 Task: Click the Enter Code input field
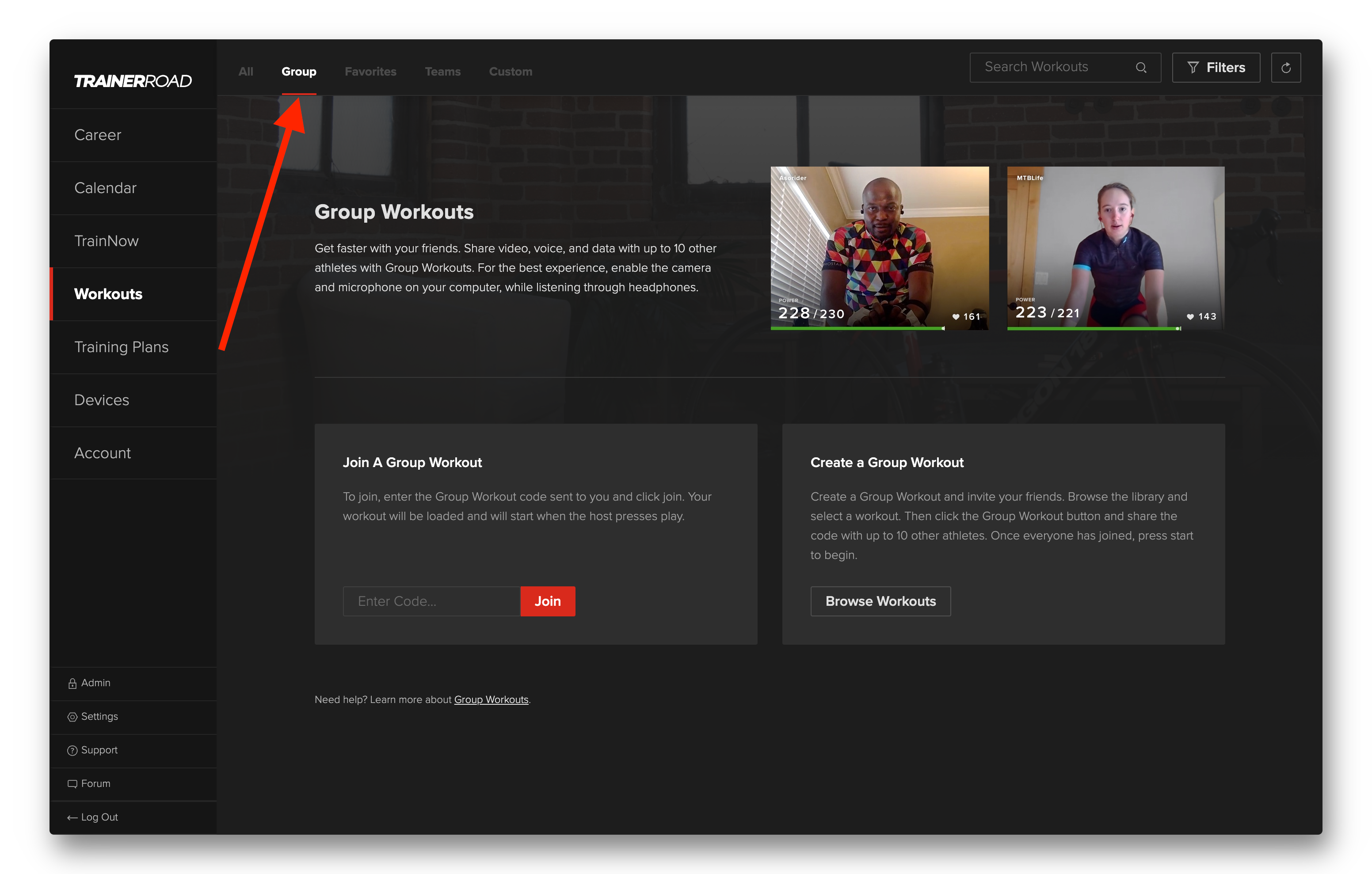point(431,601)
